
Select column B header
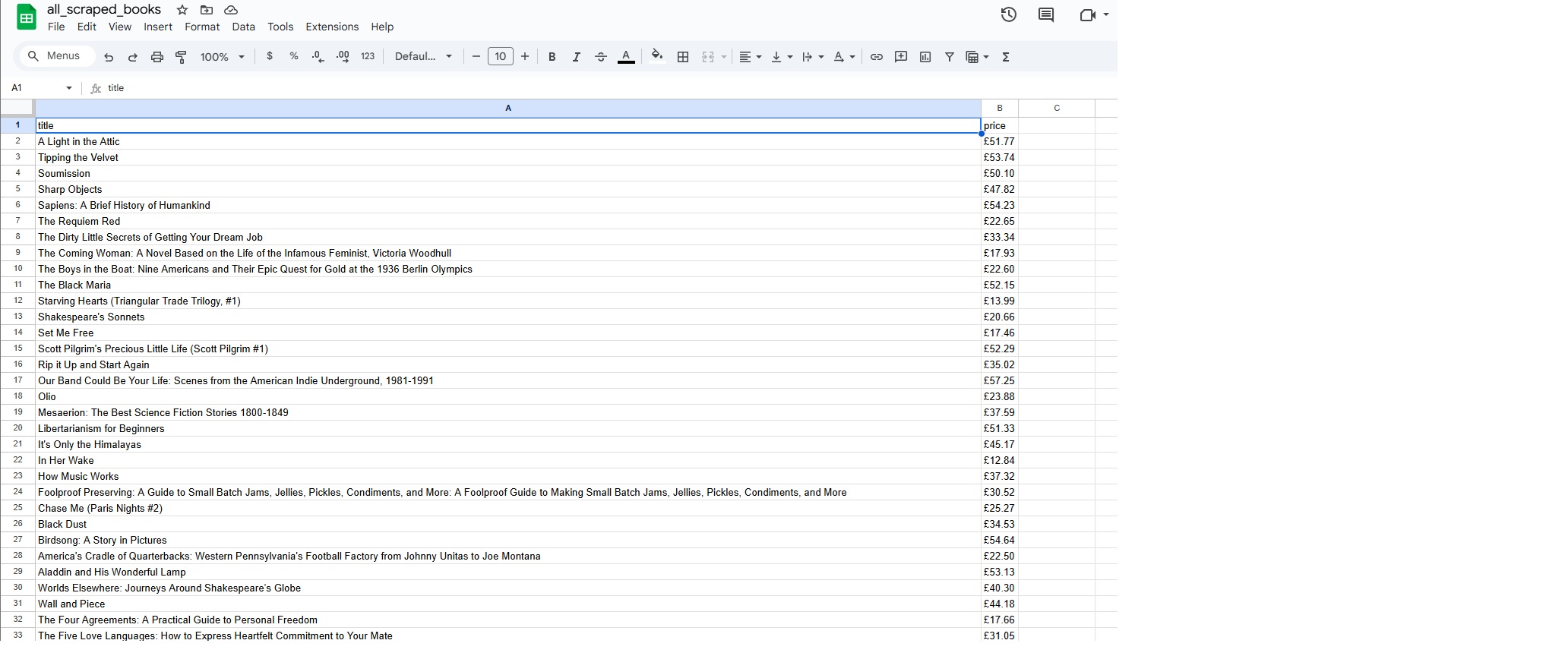coord(1000,108)
